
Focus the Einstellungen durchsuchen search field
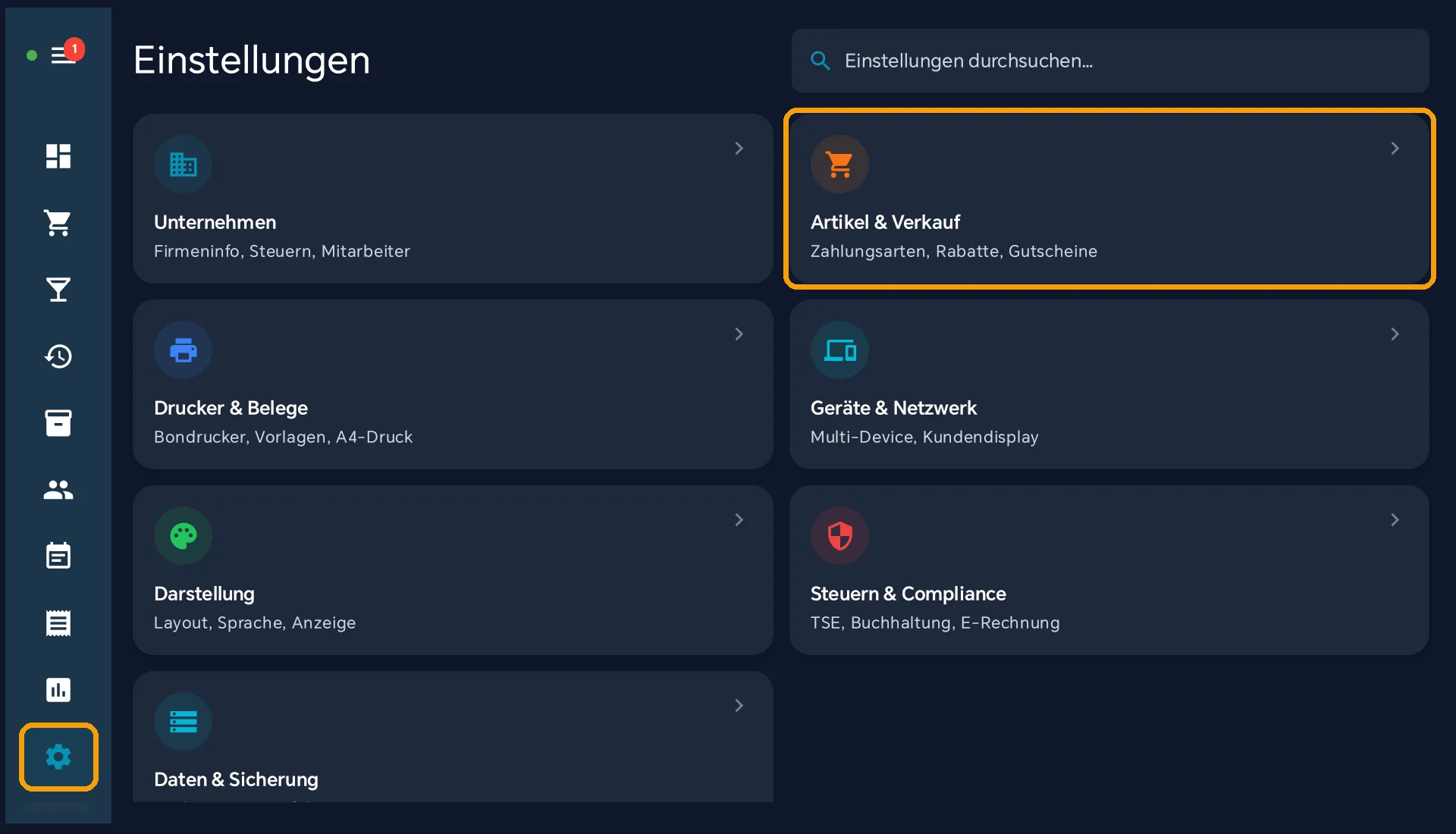(1110, 61)
